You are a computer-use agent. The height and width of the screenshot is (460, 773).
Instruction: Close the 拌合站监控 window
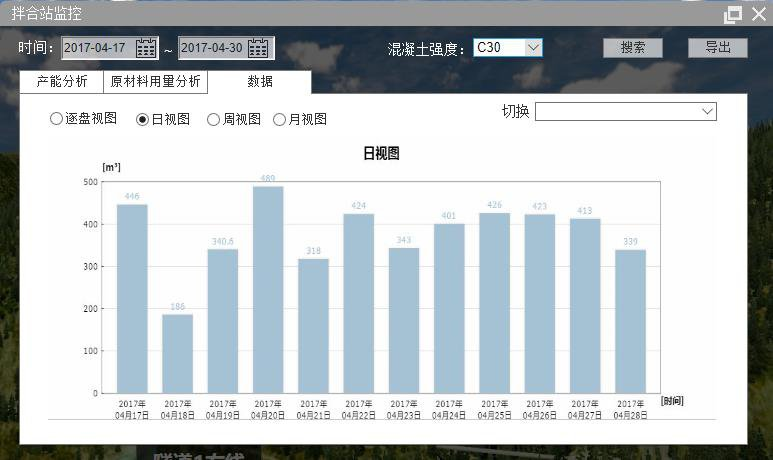(x=759, y=13)
